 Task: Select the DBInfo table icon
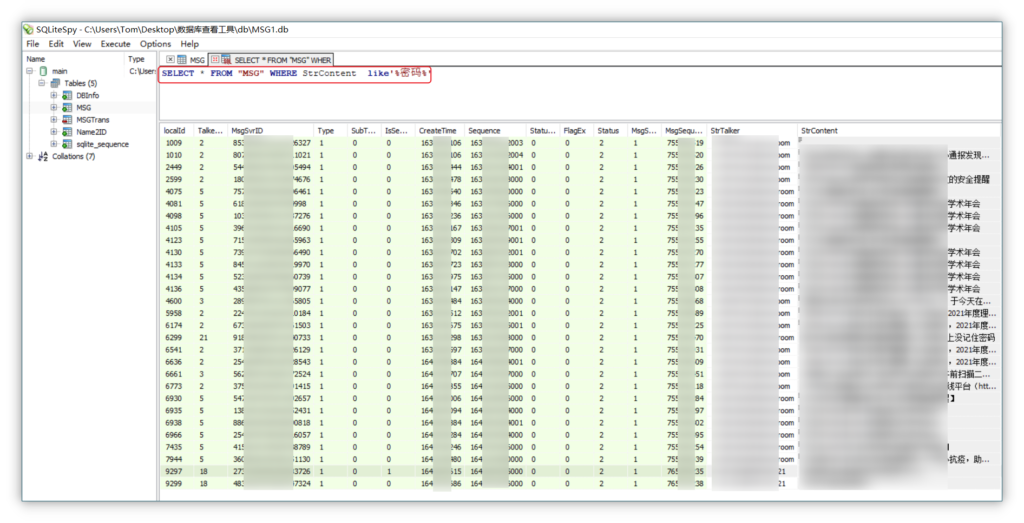coord(67,95)
